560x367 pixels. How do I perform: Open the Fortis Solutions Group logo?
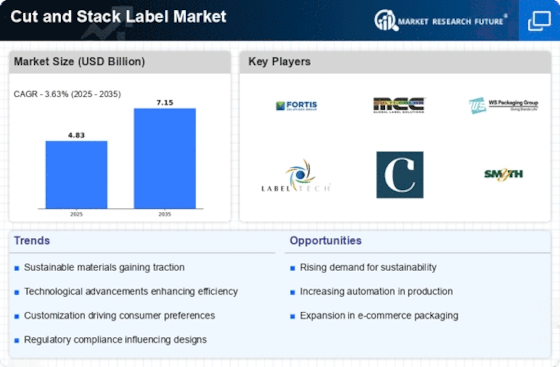(x=296, y=106)
